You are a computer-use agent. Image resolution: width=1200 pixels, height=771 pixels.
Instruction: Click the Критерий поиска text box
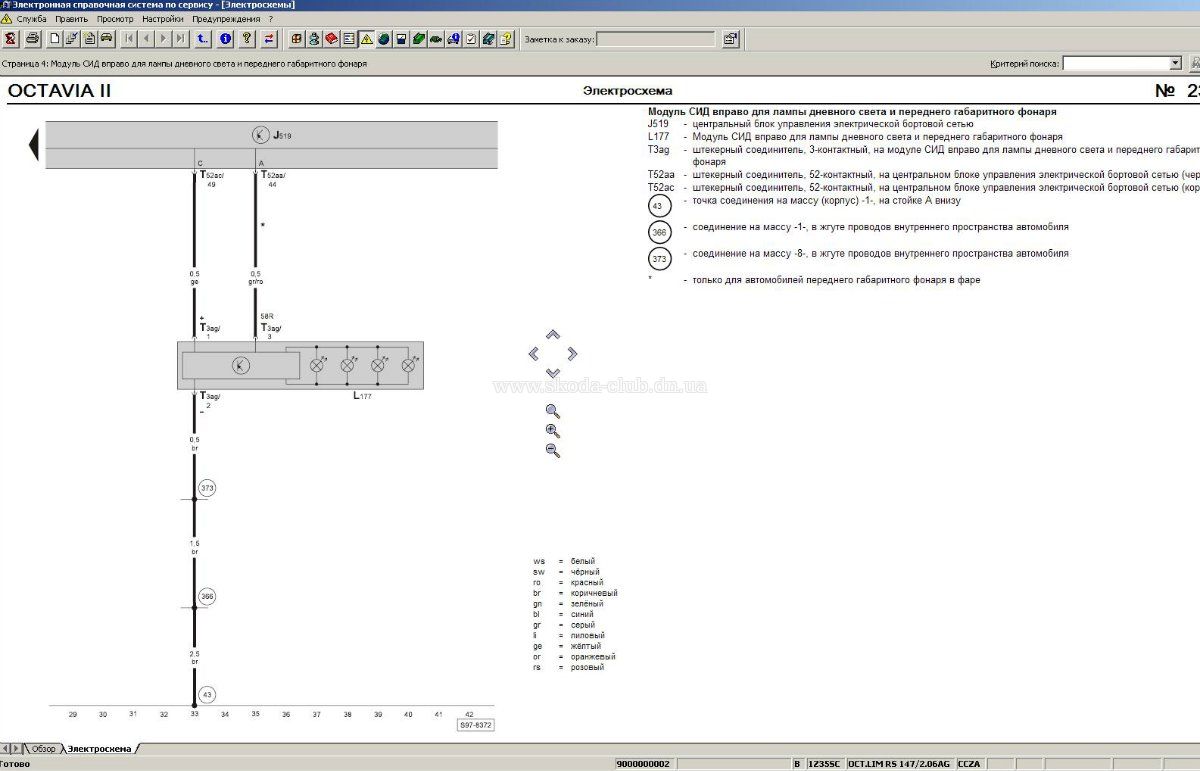coord(1115,63)
